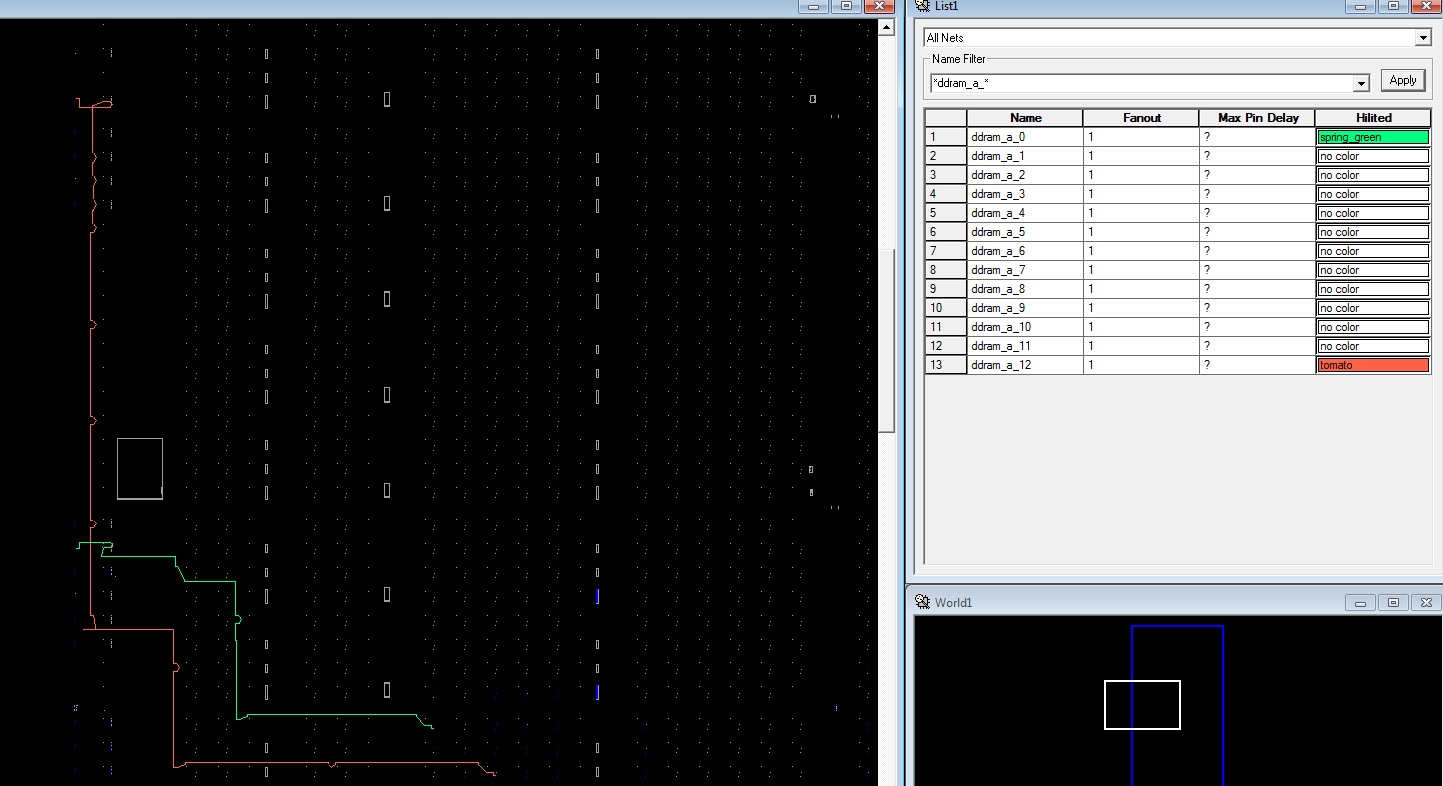Maximize the layout view window
The height and width of the screenshot is (786, 1443).
(x=846, y=6)
